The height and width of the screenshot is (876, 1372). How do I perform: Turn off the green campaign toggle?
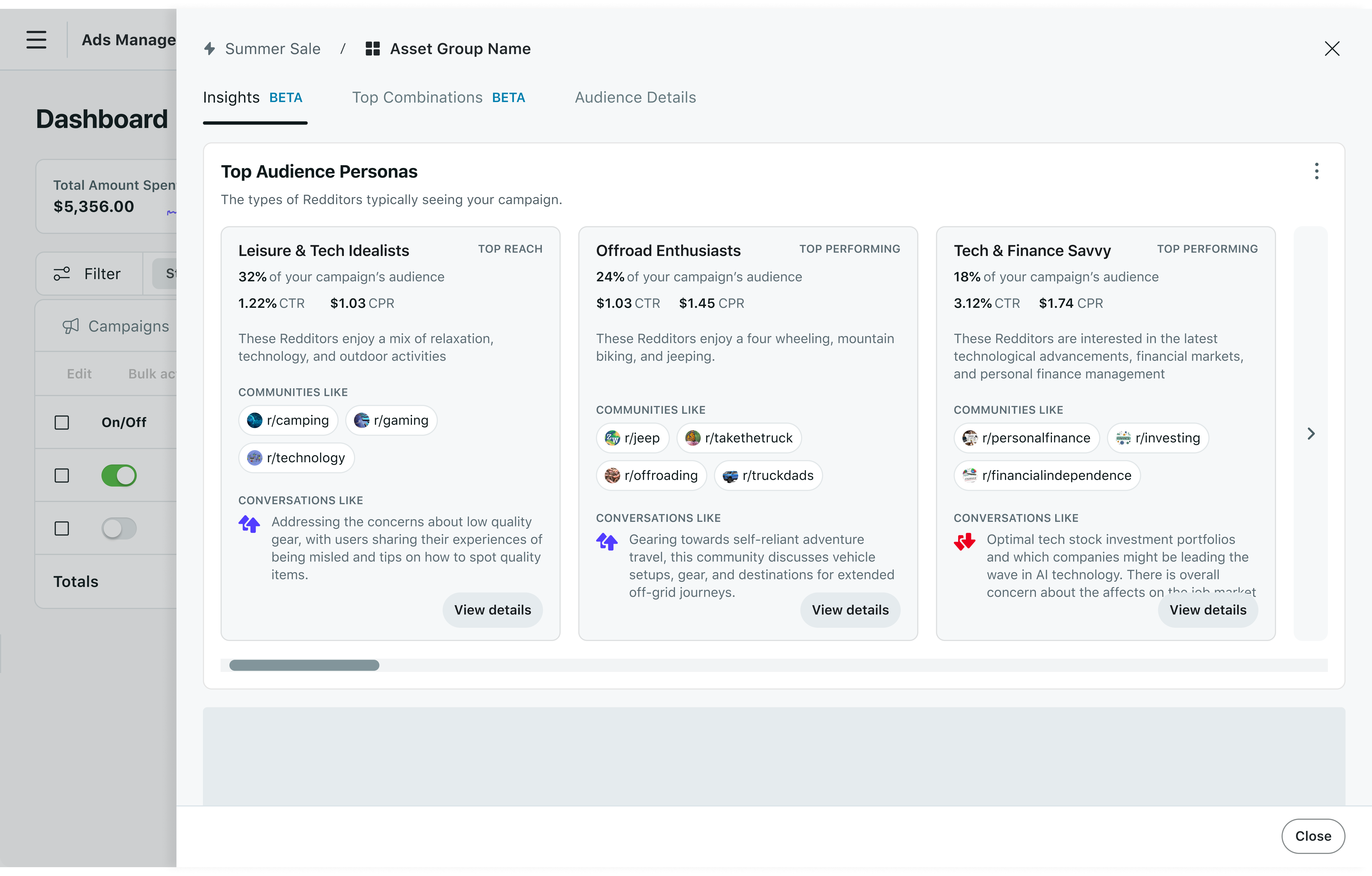pyautogui.click(x=119, y=475)
